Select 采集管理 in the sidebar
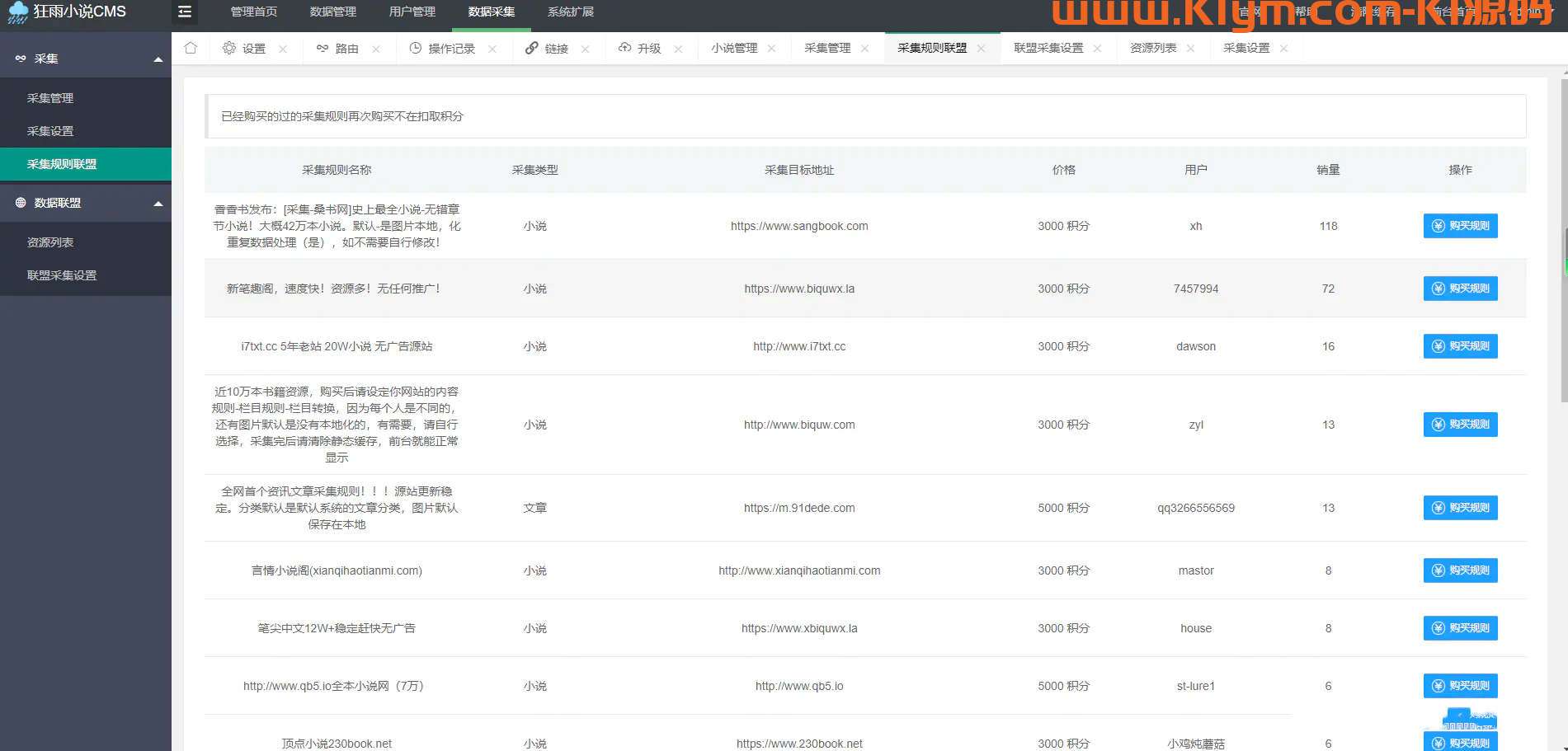1568x751 pixels. (x=50, y=98)
